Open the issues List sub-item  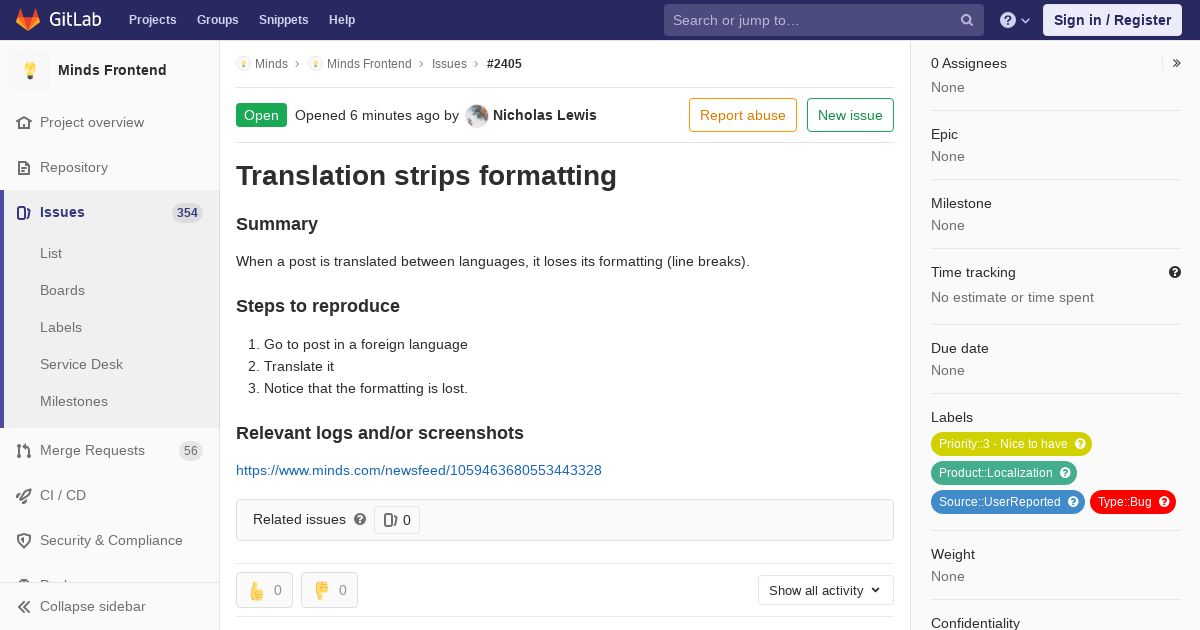click(x=51, y=253)
